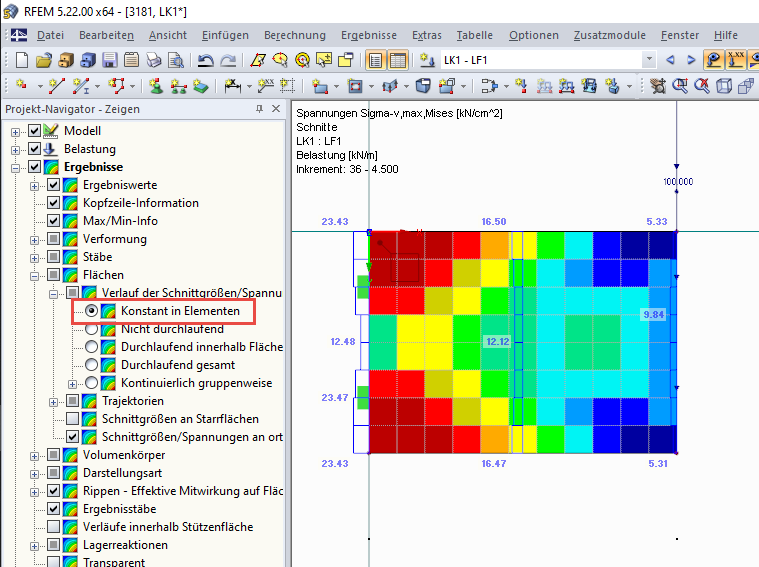Uncheck Kopfzeile-Information checkbox
The height and width of the screenshot is (567, 759).
(x=54, y=203)
